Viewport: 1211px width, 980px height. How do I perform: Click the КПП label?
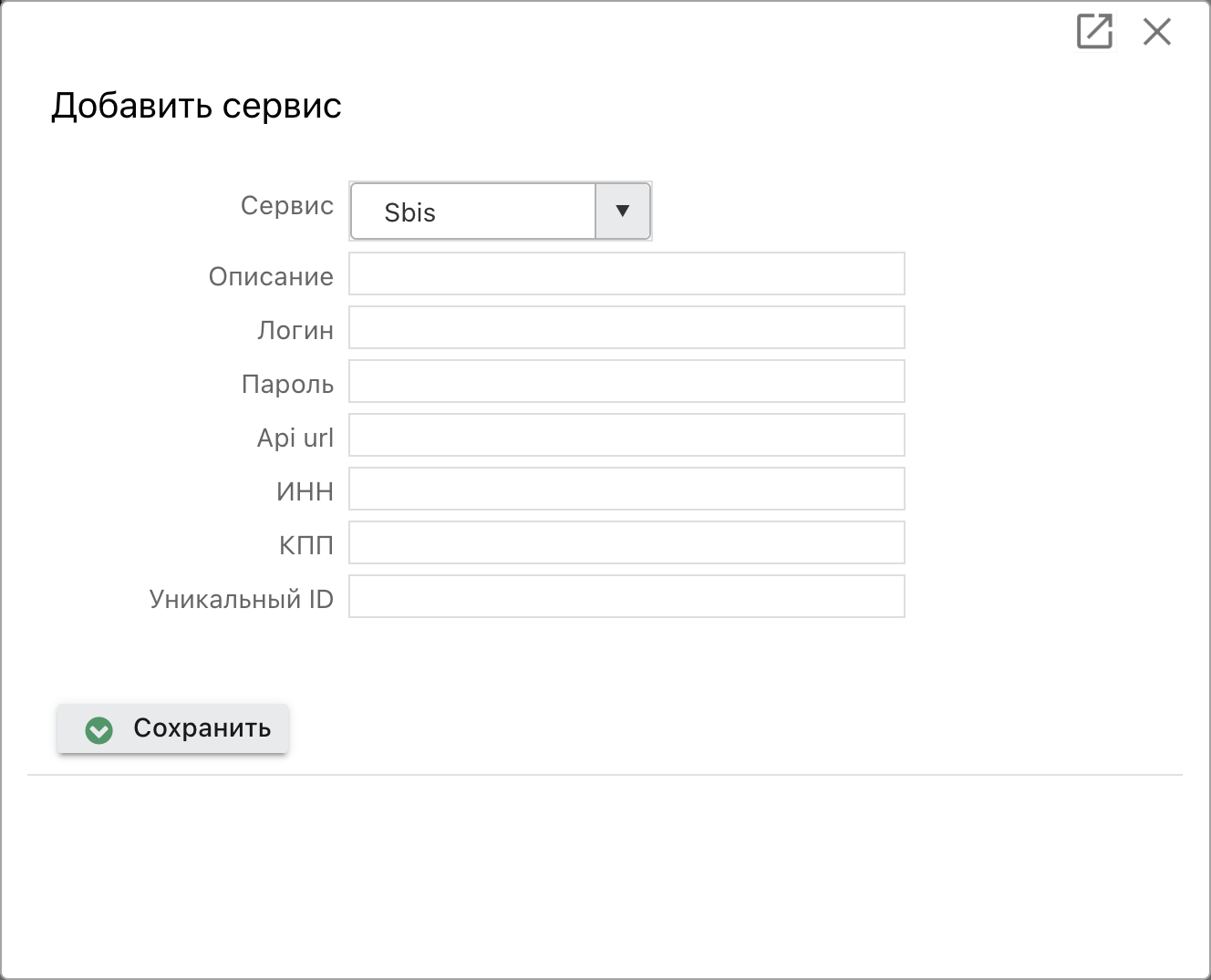[306, 546]
